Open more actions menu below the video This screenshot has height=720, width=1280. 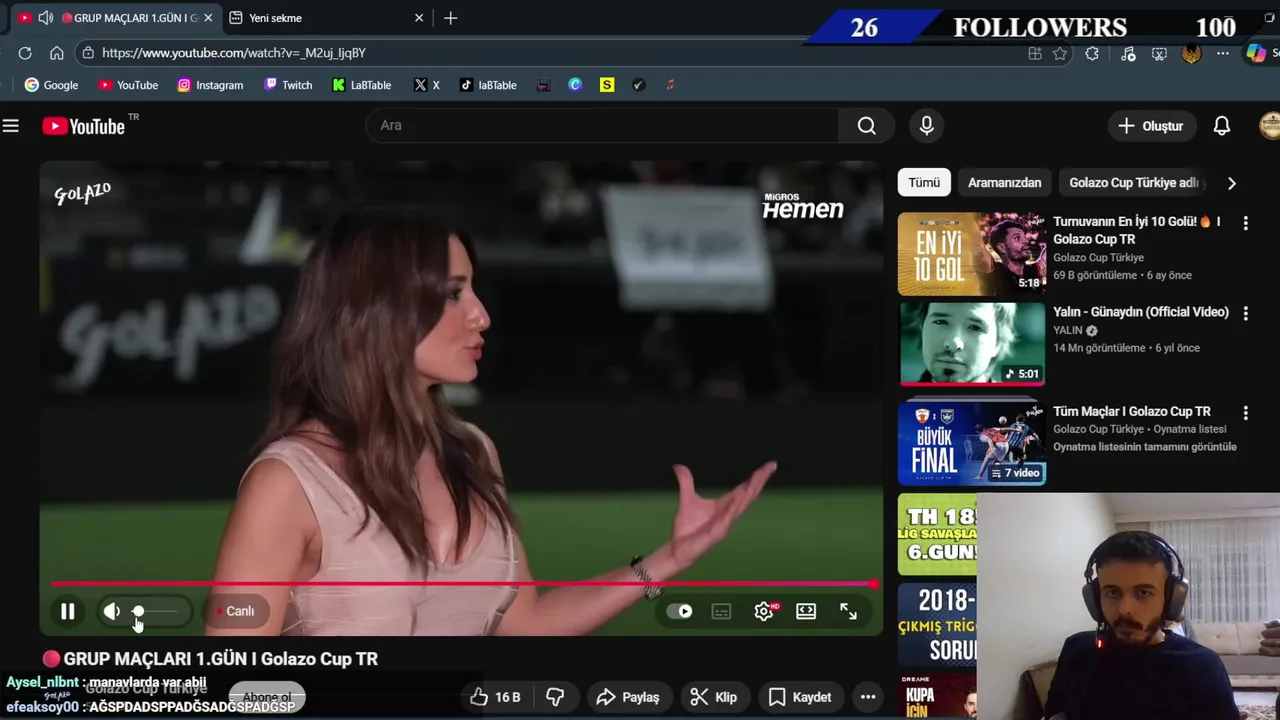click(868, 697)
